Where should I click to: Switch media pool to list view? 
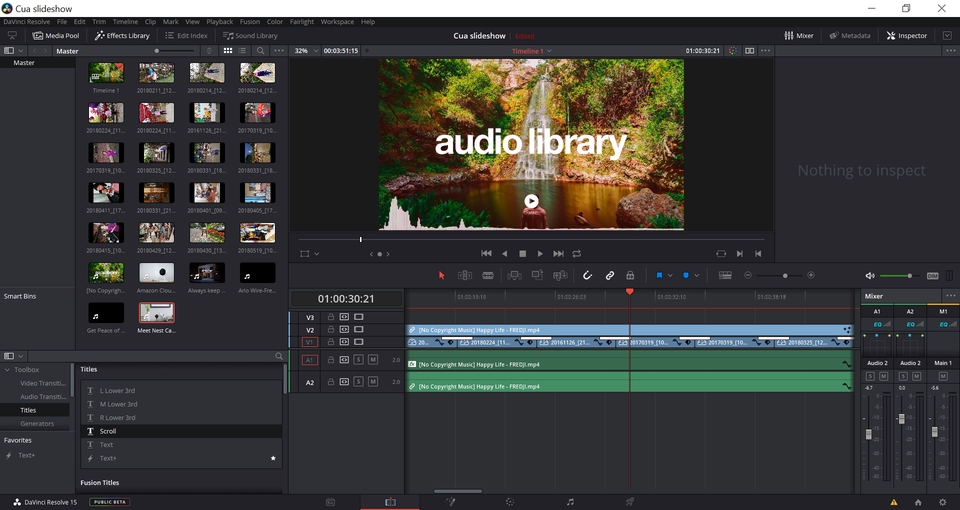242,51
